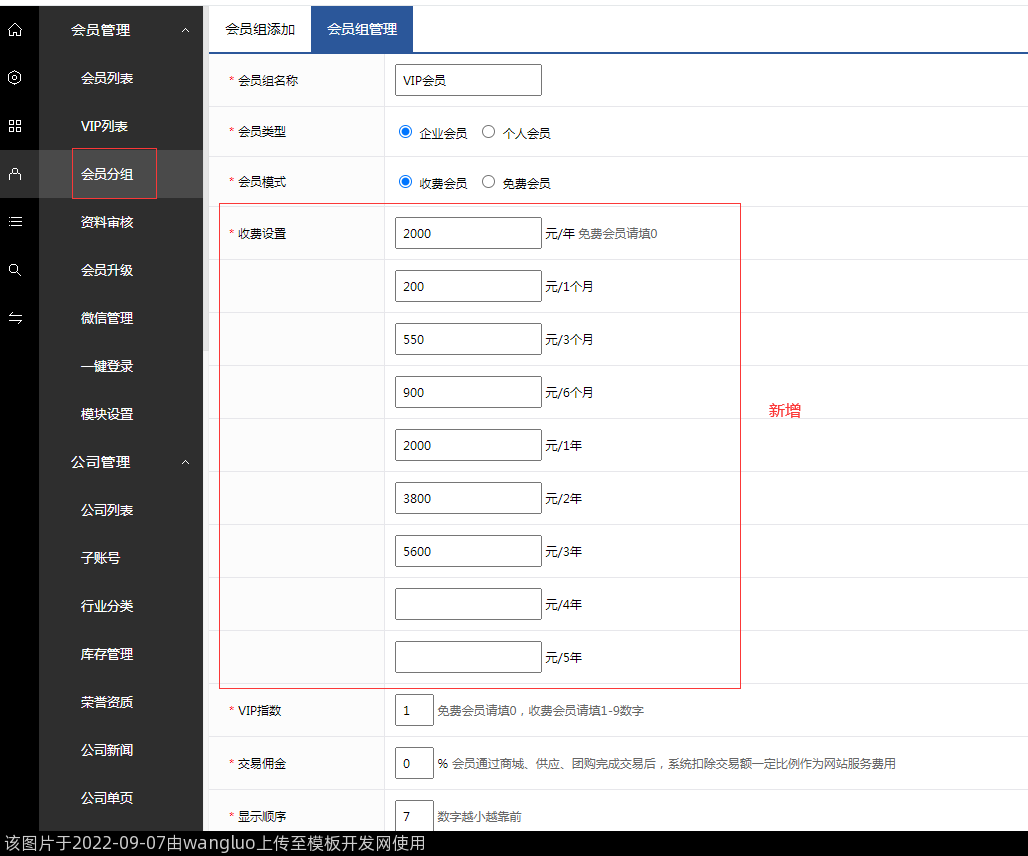Pick the 收费会员 radio button
The height and width of the screenshot is (856, 1028).
[405, 182]
